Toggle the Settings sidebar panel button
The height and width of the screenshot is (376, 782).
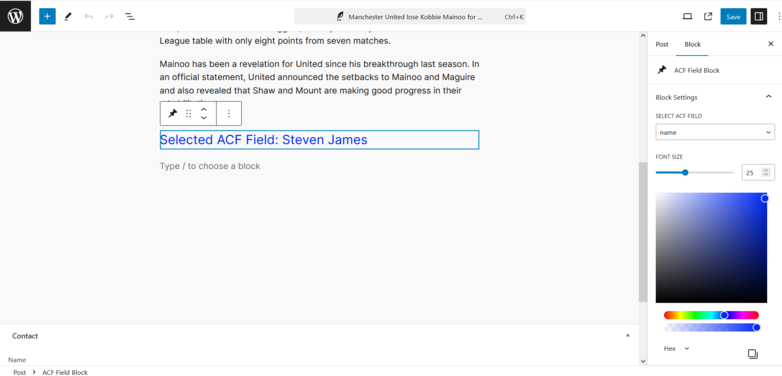pyautogui.click(x=759, y=16)
